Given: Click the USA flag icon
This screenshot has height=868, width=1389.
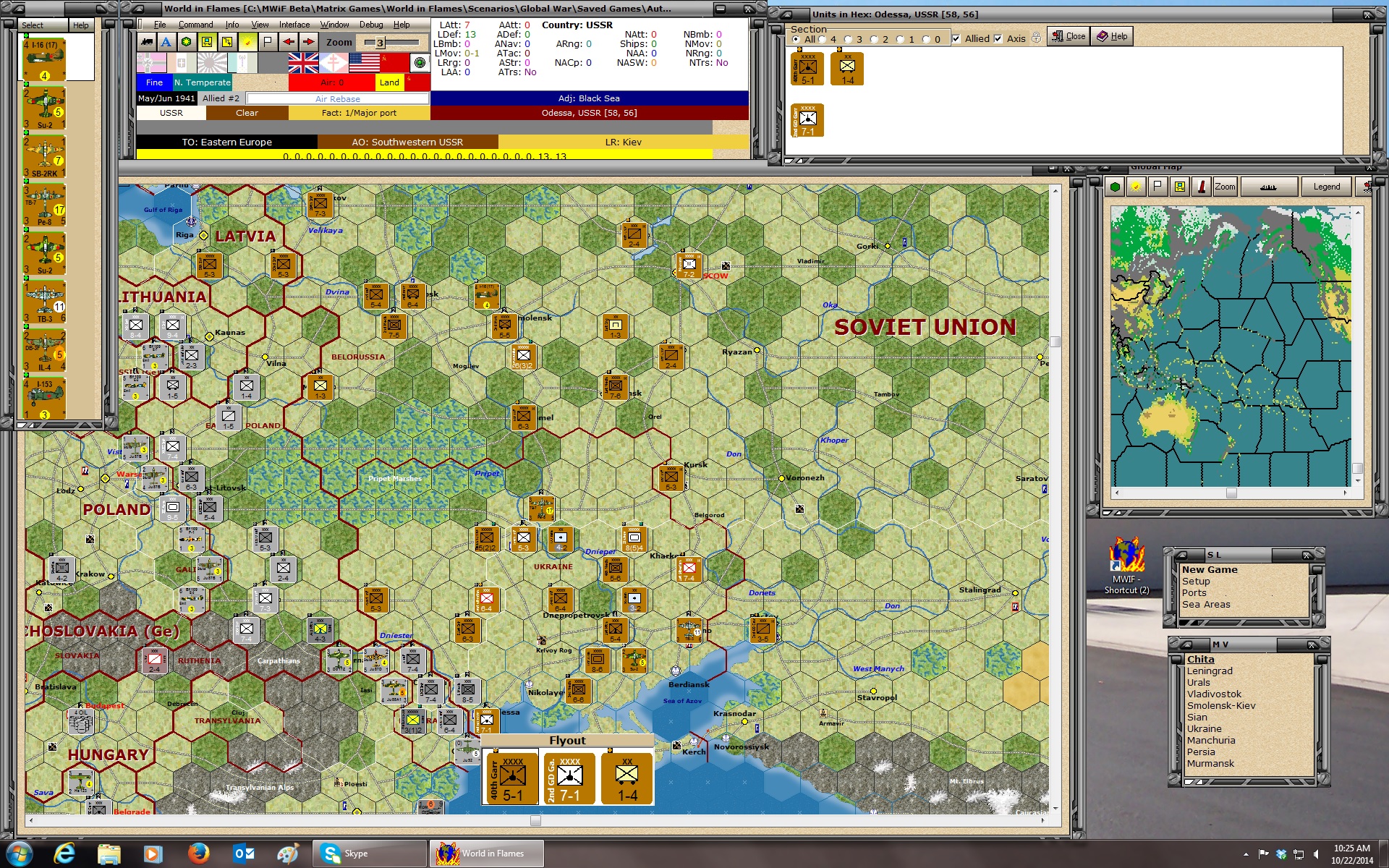Looking at the screenshot, I should 365,63.
